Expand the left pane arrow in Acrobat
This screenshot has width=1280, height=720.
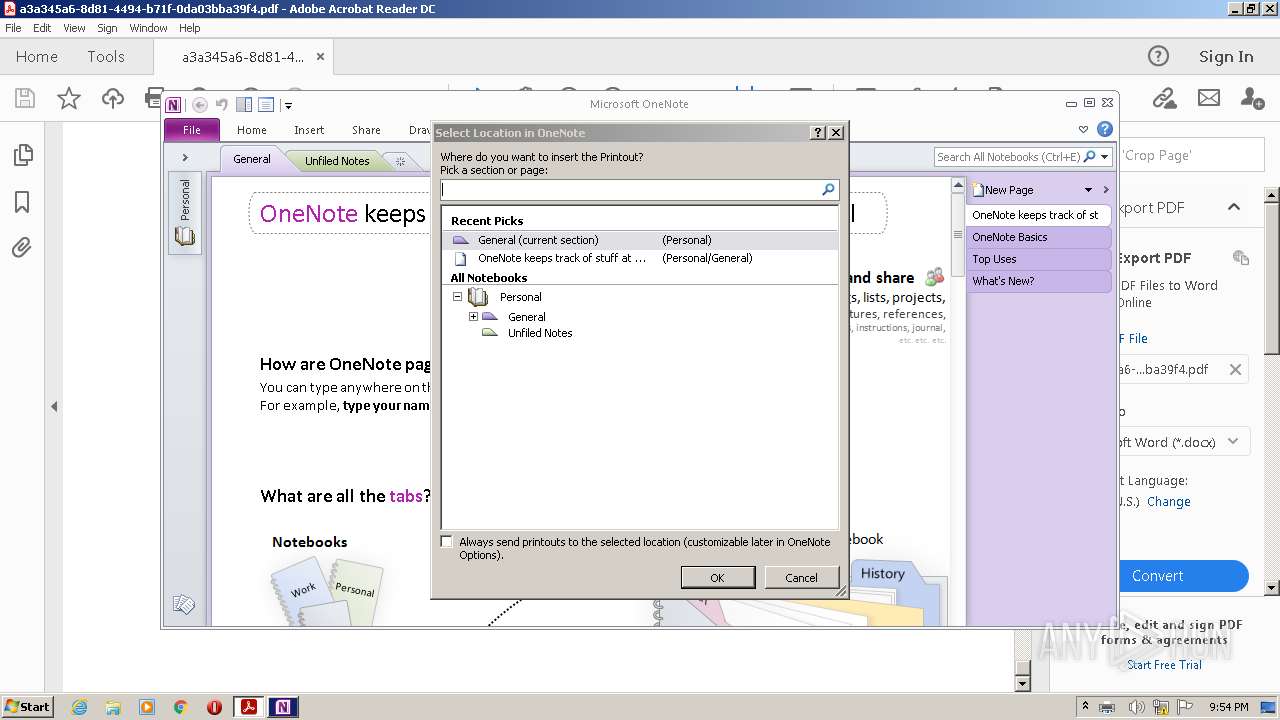tap(54, 406)
